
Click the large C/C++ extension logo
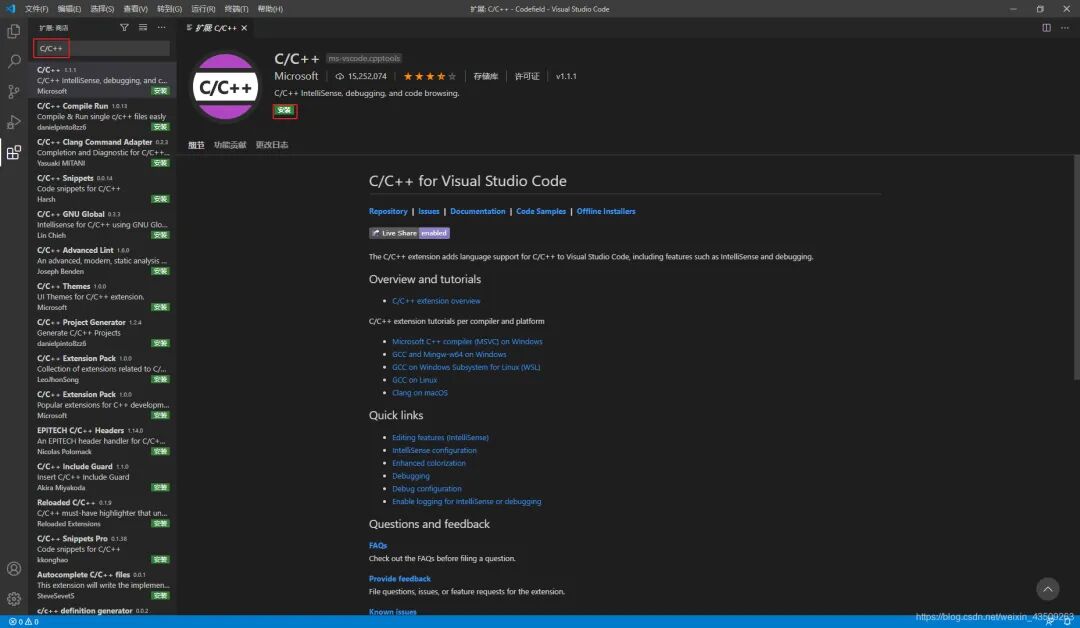(225, 87)
